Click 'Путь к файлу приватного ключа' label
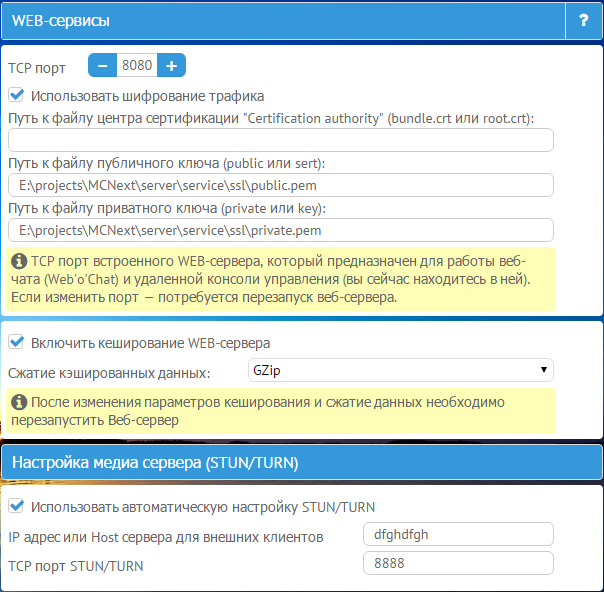Viewport: 604px width, 592px height. coord(167,208)
